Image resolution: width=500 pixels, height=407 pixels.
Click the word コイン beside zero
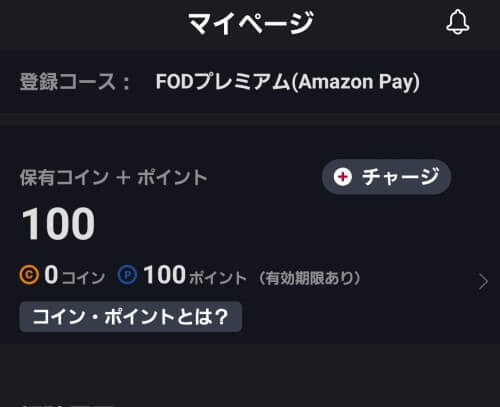[x=83, y=278]
